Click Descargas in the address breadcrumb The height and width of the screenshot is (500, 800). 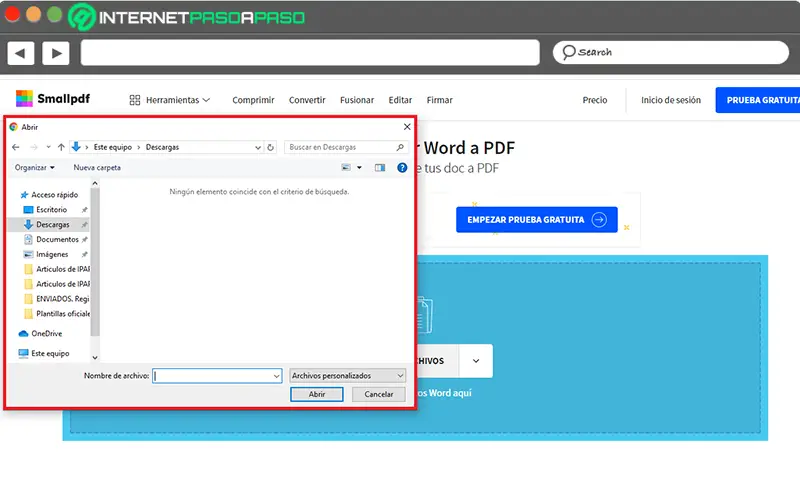tap(162, 147)
